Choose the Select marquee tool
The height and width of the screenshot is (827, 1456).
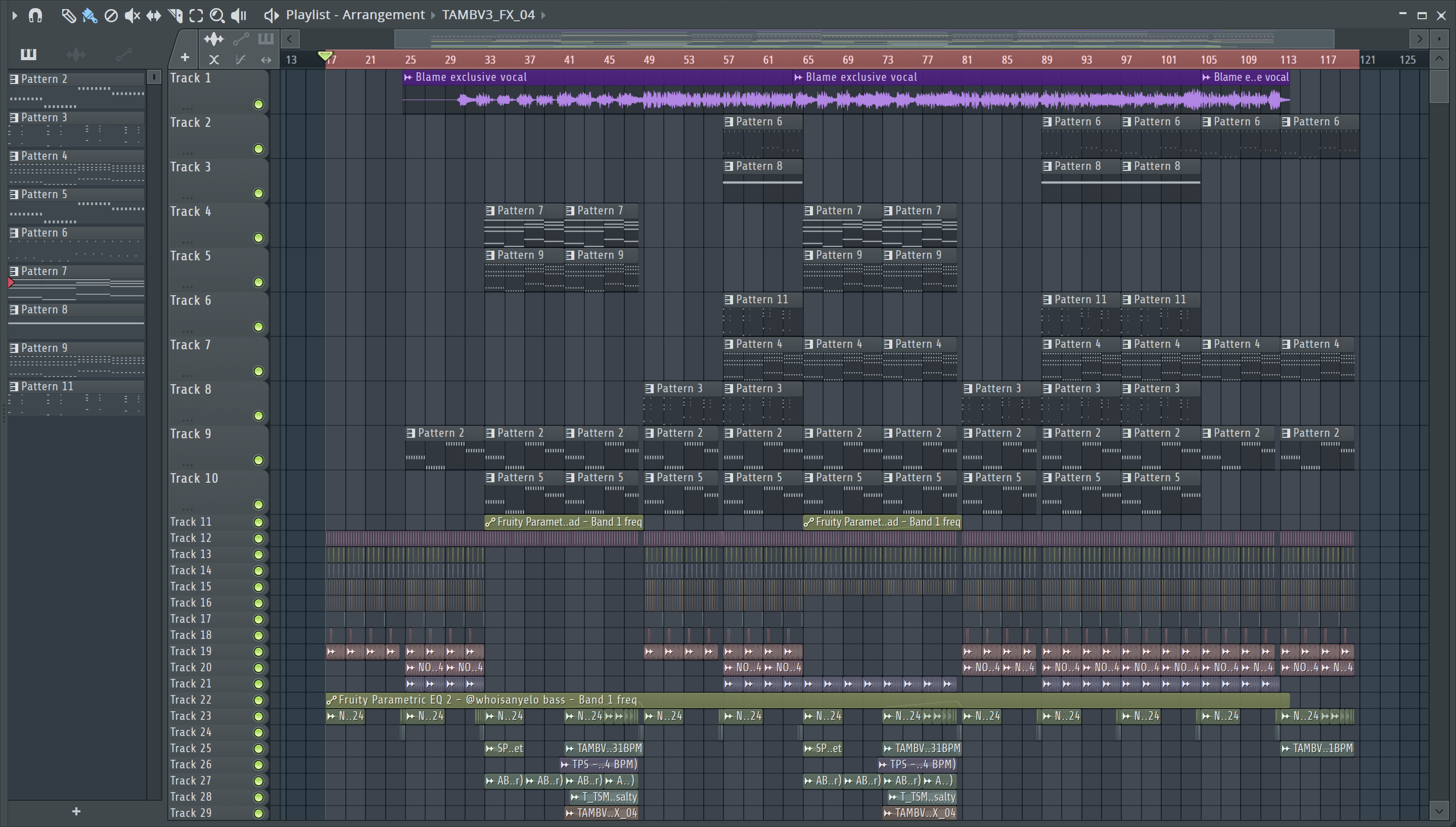click(x=196, y=15)
